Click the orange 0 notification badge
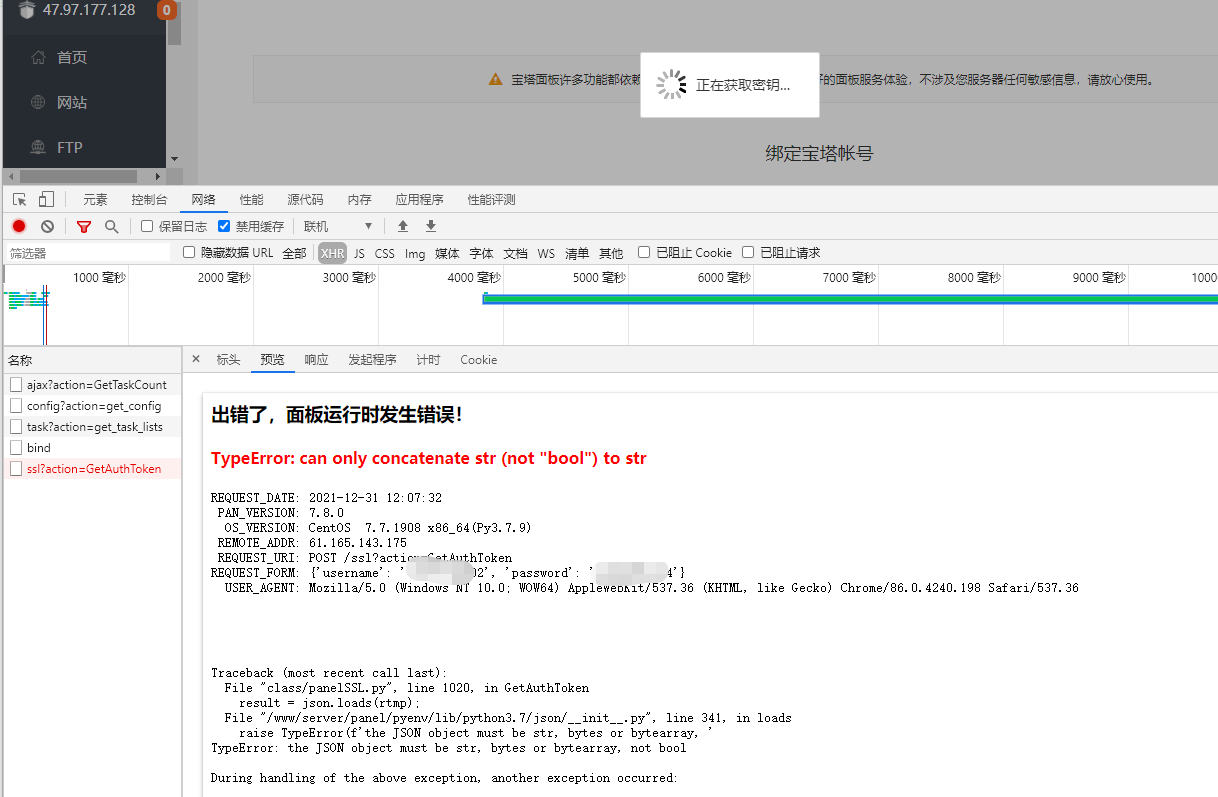This screenshot has width=1218, height=797. pos(167,10)
